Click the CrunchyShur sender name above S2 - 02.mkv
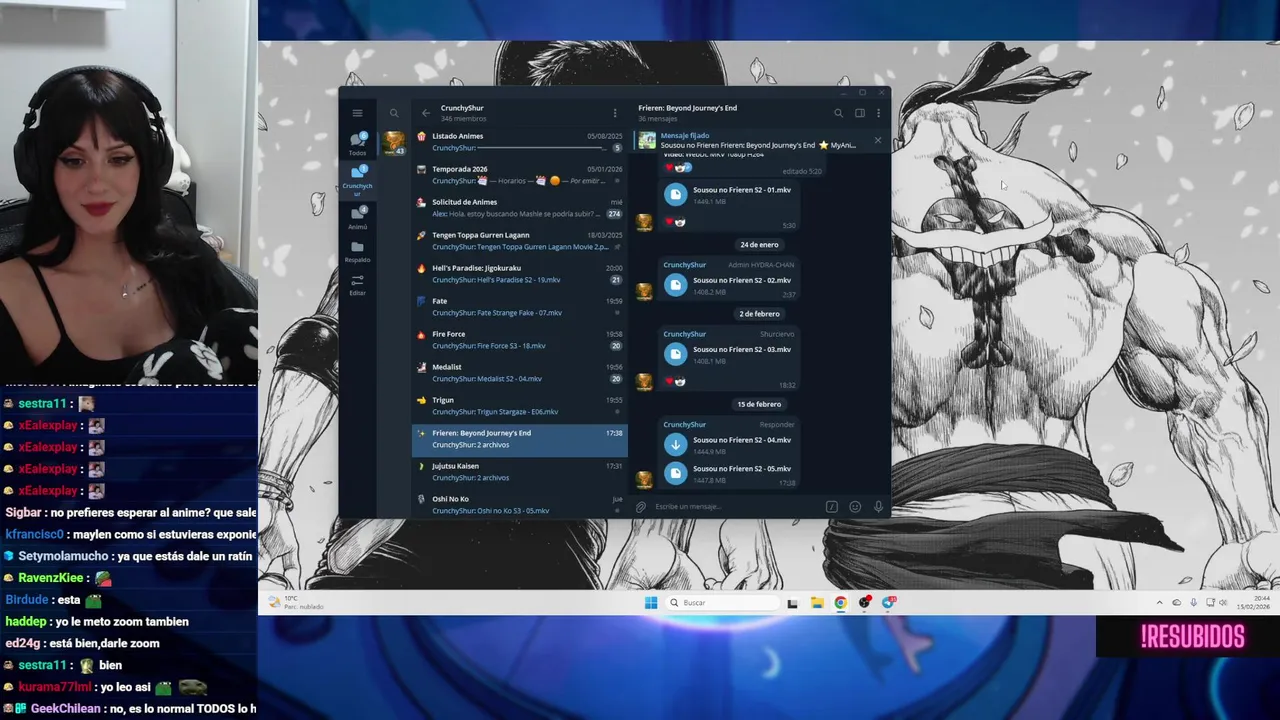1280x720 pixels. pyautogui.click(x=685, y=265)
